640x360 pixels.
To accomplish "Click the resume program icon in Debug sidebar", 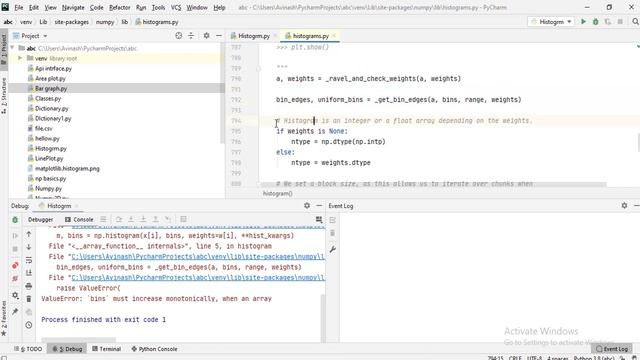I will (15, 236).
